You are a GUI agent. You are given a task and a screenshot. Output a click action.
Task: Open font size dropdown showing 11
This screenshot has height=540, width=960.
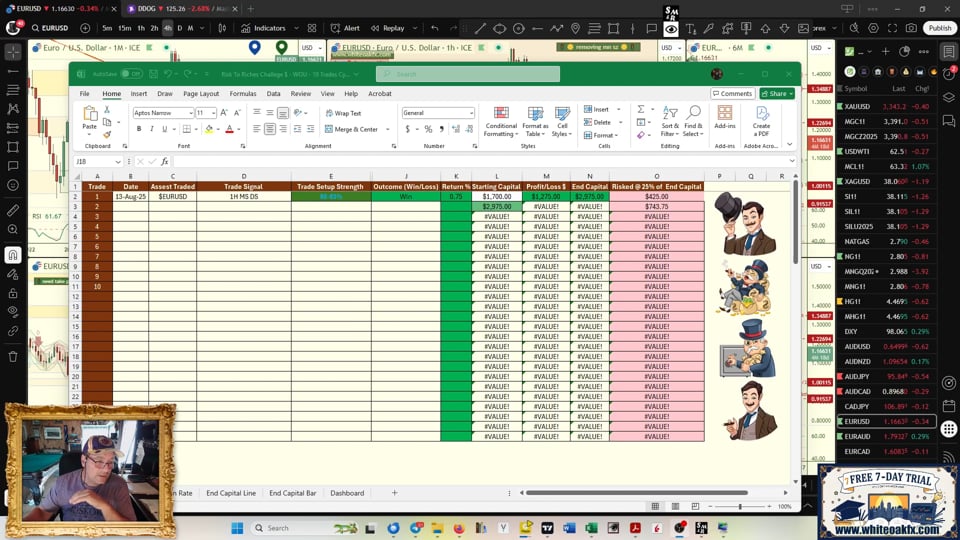click(x=213, y=113)
